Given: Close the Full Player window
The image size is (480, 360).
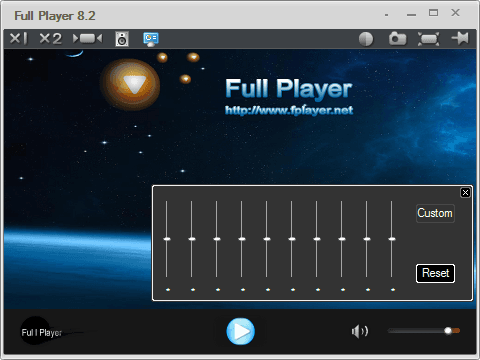Looking at the screenshot, I should point(455,13).
